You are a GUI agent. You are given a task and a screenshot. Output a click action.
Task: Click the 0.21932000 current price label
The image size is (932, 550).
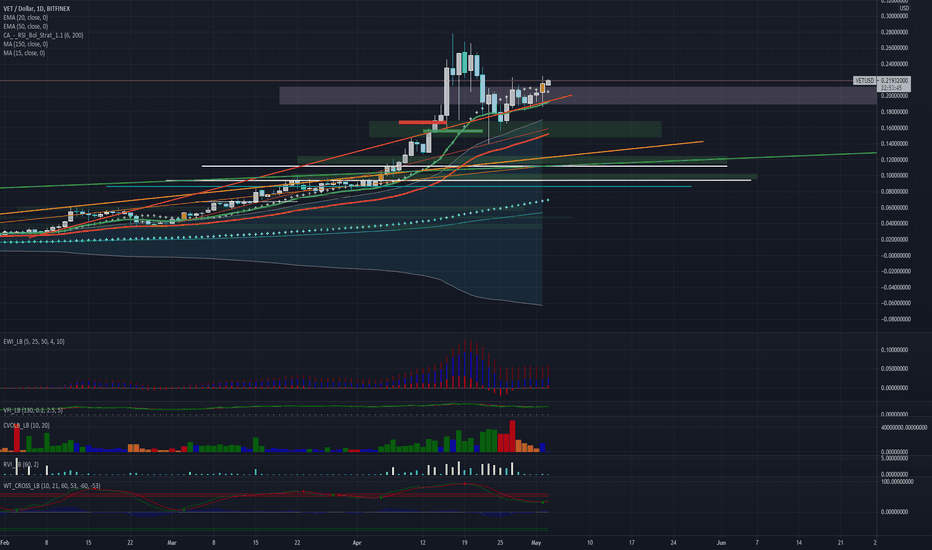[894, 80]
